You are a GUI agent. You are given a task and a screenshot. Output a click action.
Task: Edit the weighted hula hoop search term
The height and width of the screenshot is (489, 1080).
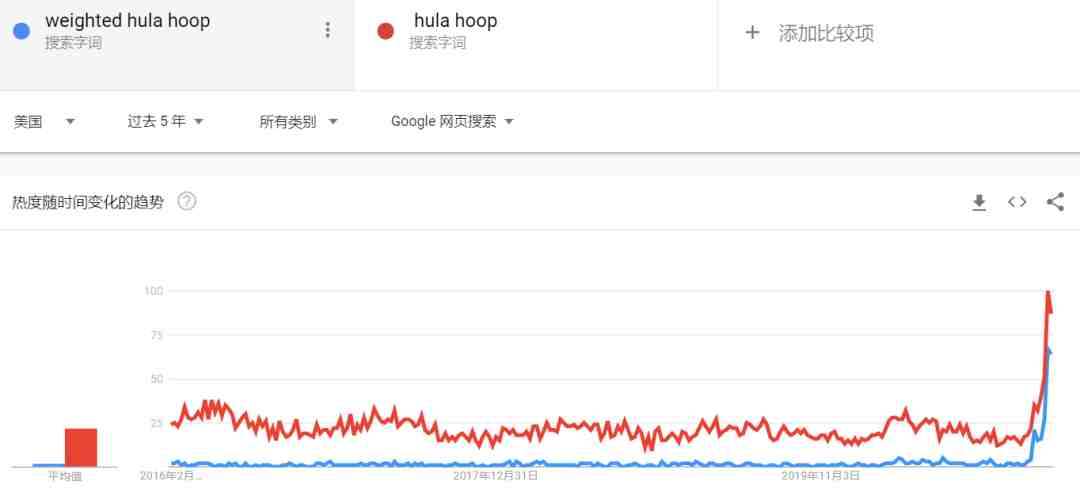(127, 21)
